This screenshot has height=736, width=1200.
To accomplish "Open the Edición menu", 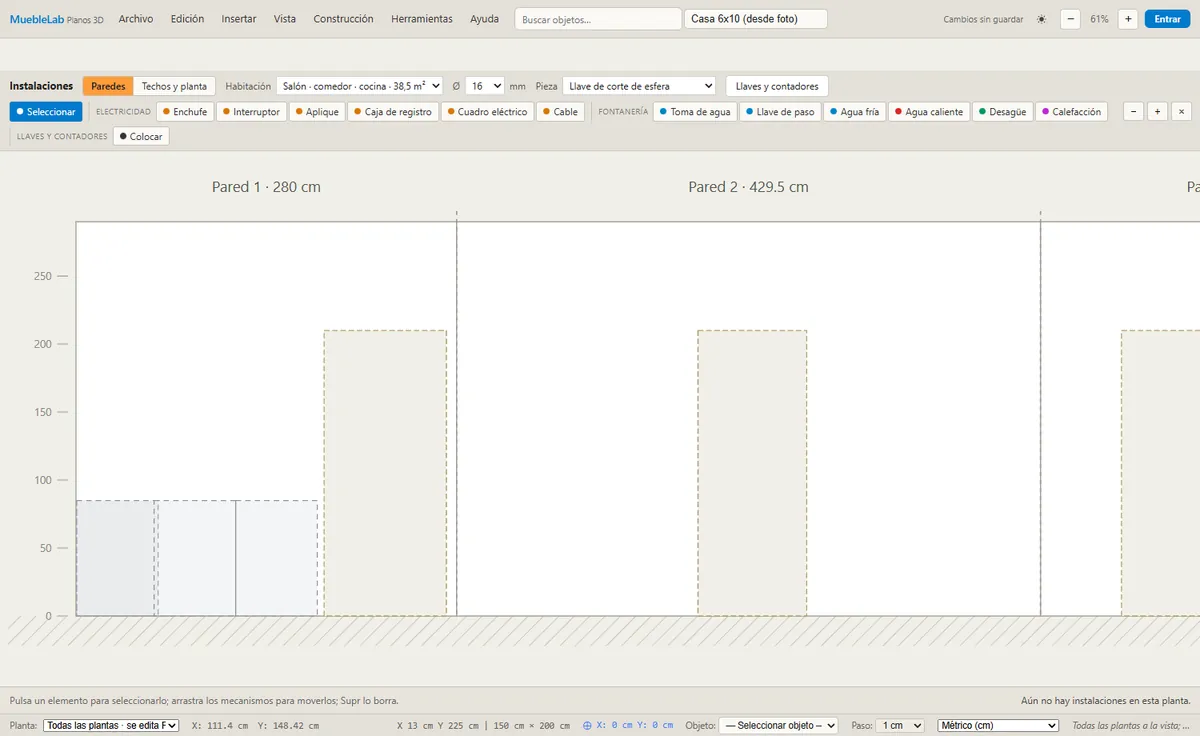I will 187,19.
